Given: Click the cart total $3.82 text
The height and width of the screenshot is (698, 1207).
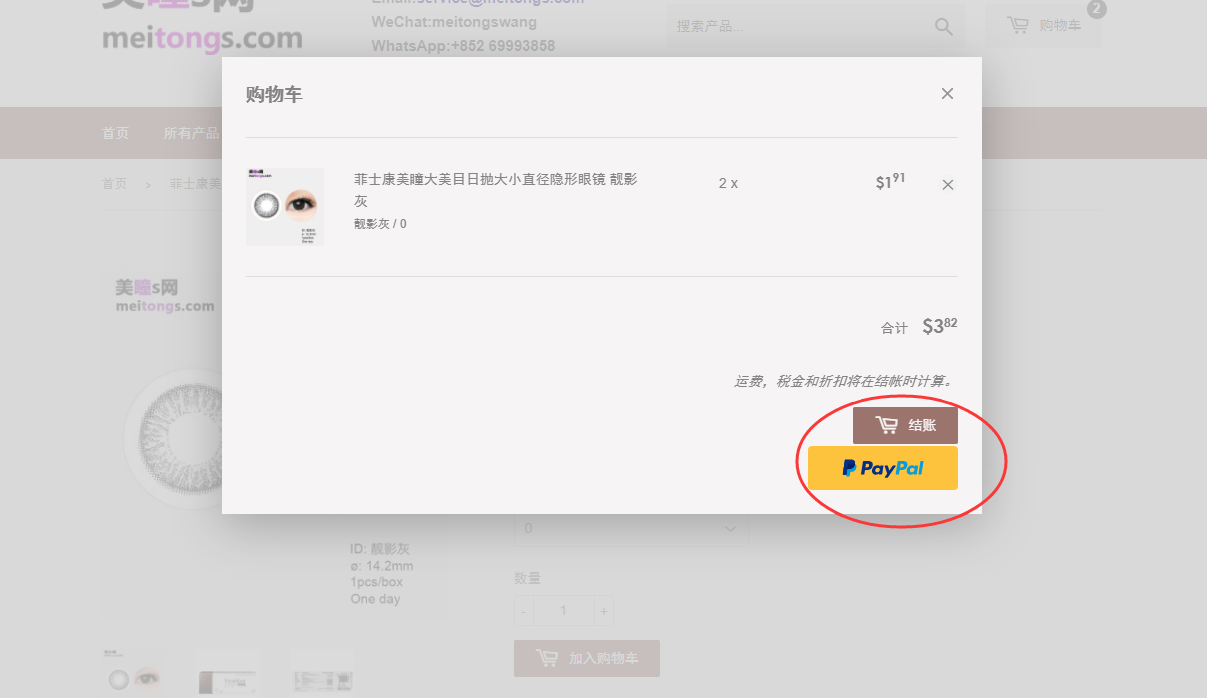Looking at the screenshot, I should [940, 326].
